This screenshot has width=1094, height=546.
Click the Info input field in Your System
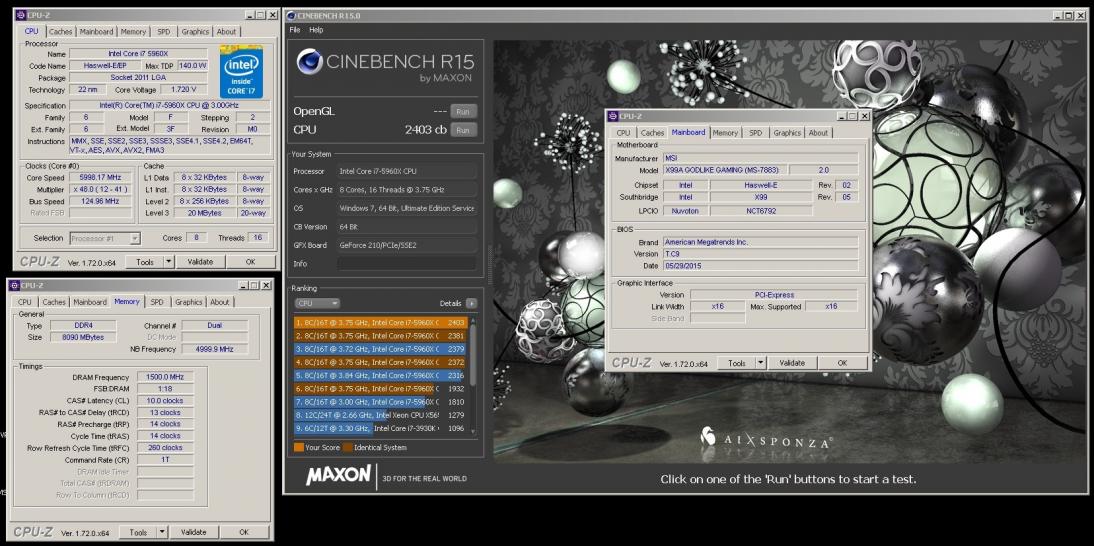pyautogui.click(x=407, y=264)
